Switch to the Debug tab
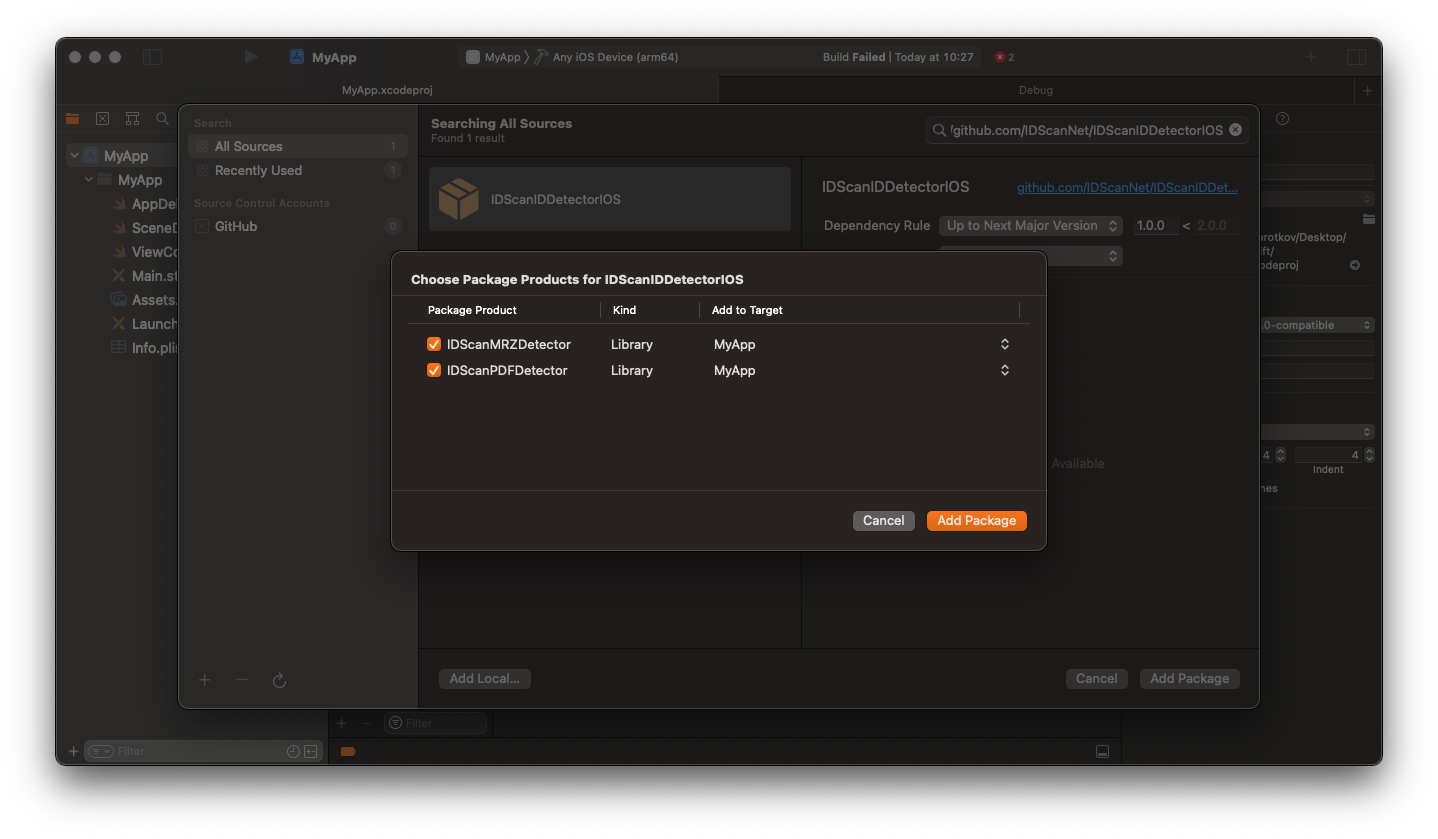This screenshot has width=1438, height=839. tap(1036, 90)
